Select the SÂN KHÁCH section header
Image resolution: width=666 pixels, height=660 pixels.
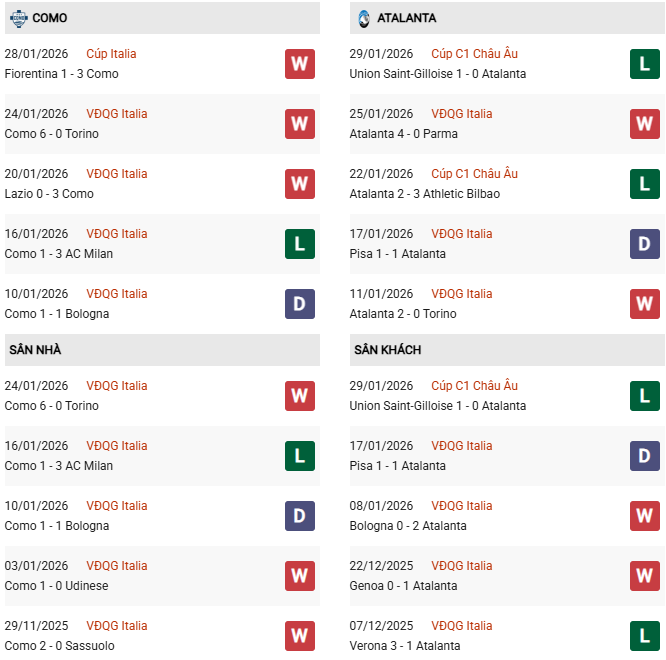point(387,350)
